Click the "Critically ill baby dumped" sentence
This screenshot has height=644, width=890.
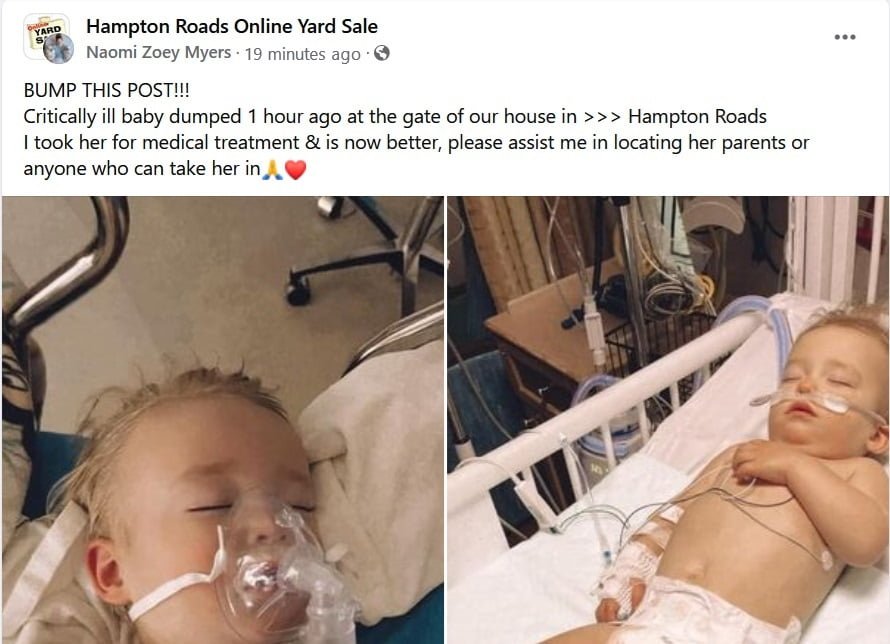click(x=132, y=116)
